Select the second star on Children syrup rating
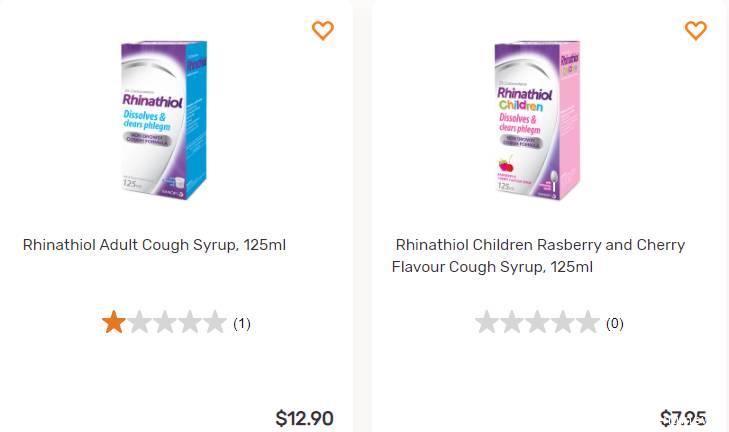The image size is (729, 432). click(512, 322)
